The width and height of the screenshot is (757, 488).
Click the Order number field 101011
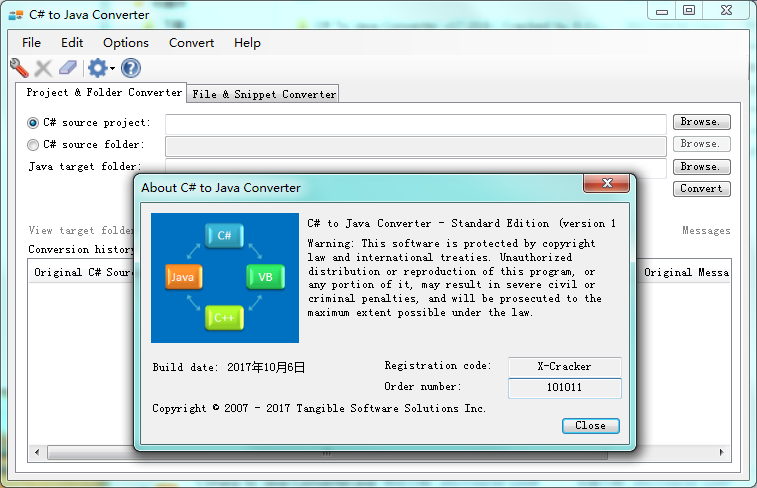(x=564, y=388)
